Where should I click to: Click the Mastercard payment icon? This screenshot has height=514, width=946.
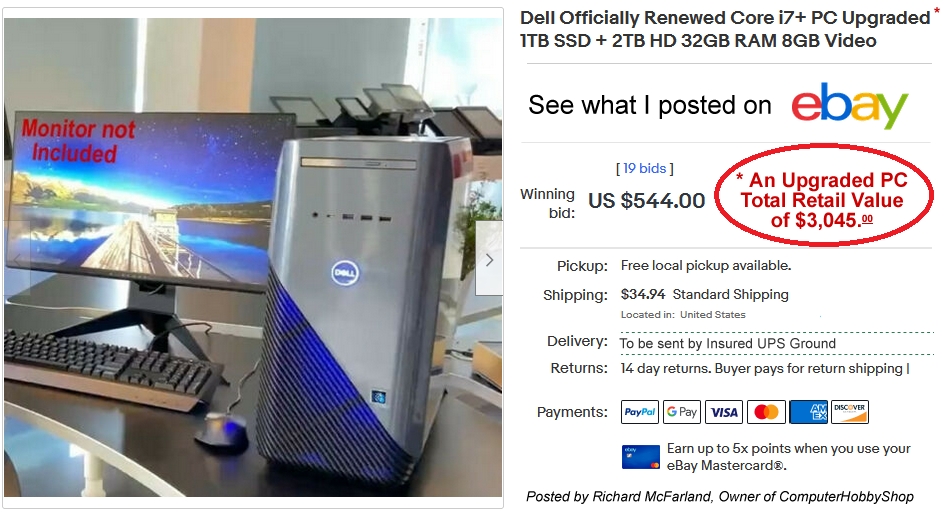(766, 412)
